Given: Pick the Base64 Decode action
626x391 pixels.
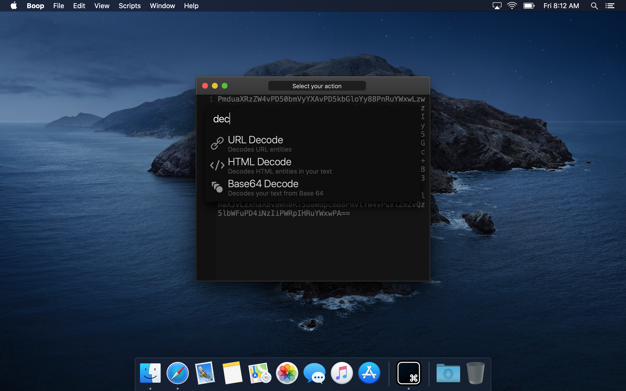Looking at the screenshot, I should tap(314, 187).
